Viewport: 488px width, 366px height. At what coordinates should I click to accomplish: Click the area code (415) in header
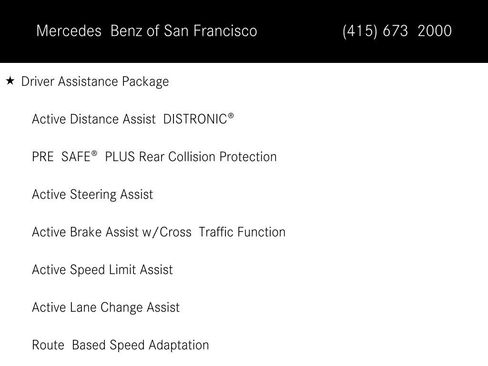[x=360, y=31]
